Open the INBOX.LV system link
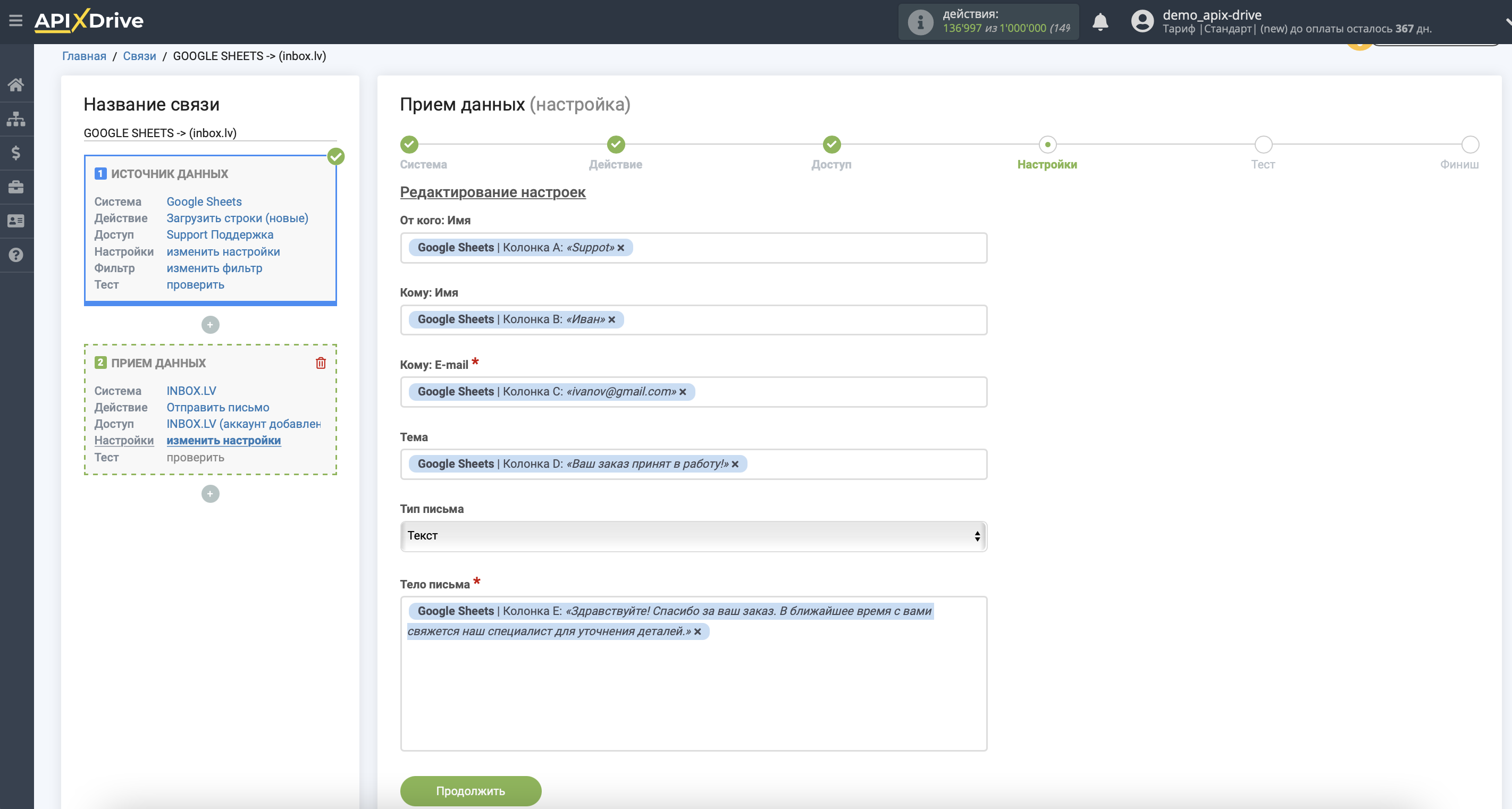 coord(191,390)
